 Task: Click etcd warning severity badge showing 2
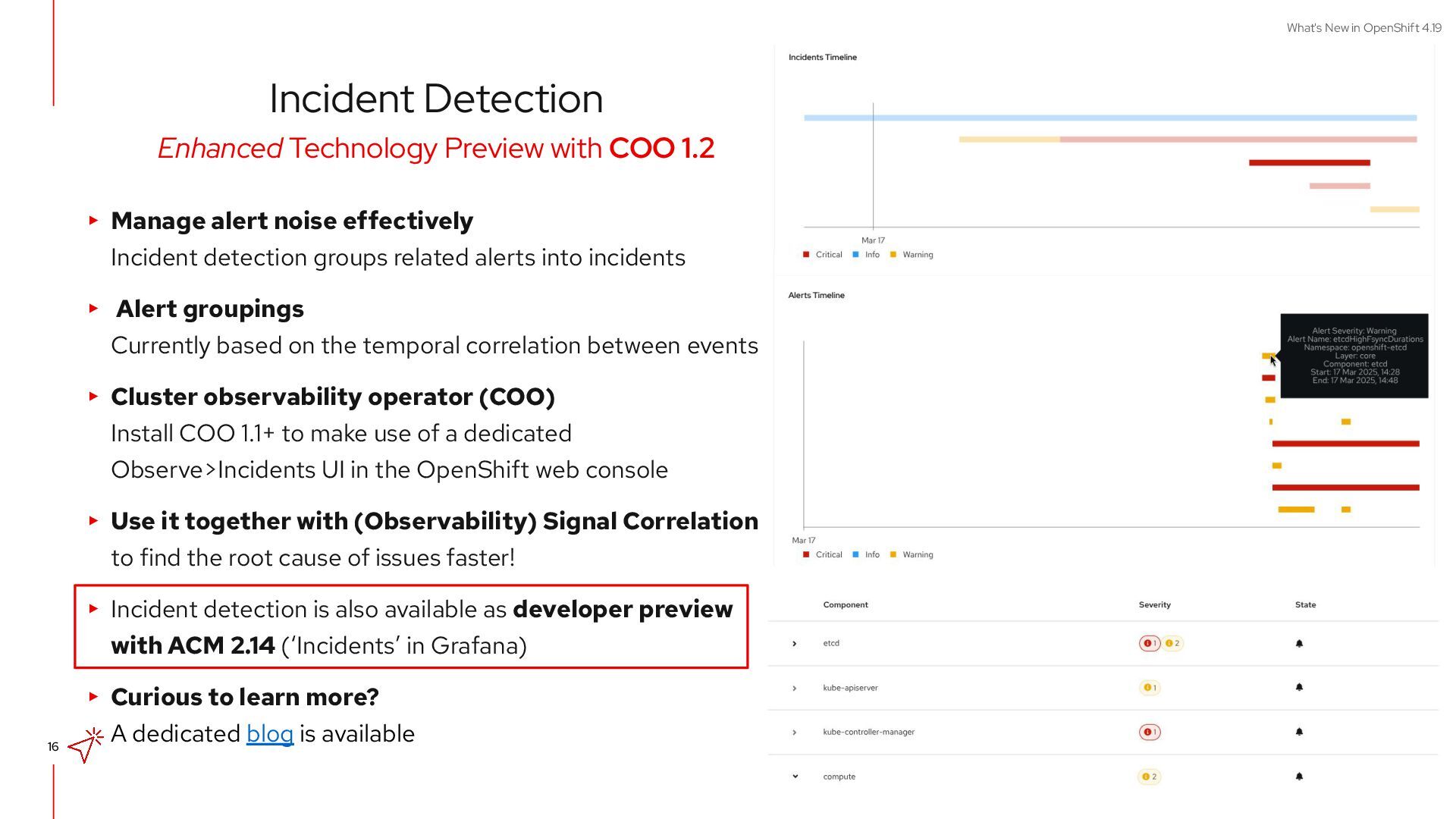coord(1172,643)
